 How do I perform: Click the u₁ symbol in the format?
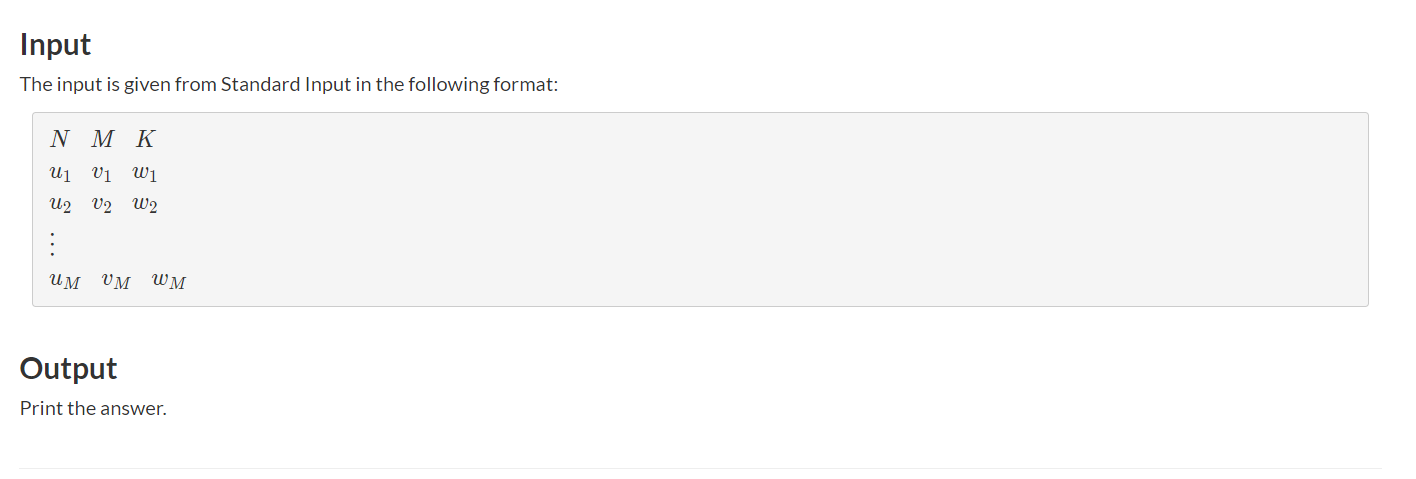point(60,173)
